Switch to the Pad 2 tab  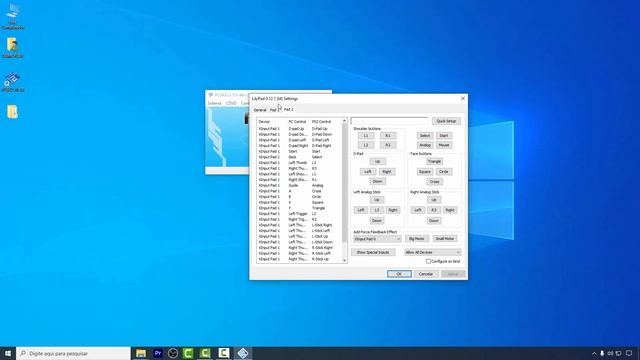[289, 109]
